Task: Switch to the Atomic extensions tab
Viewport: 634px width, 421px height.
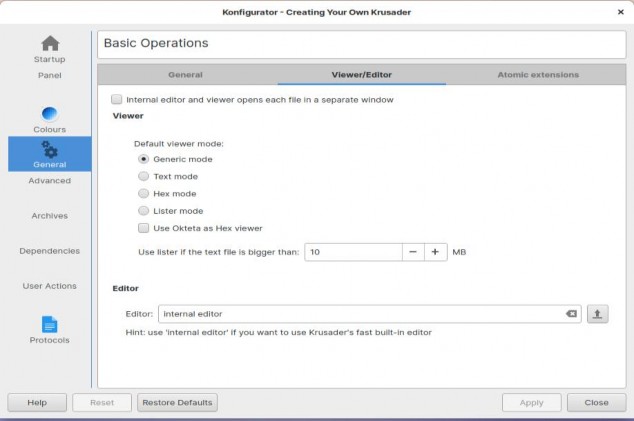Action: click(538, 75)
